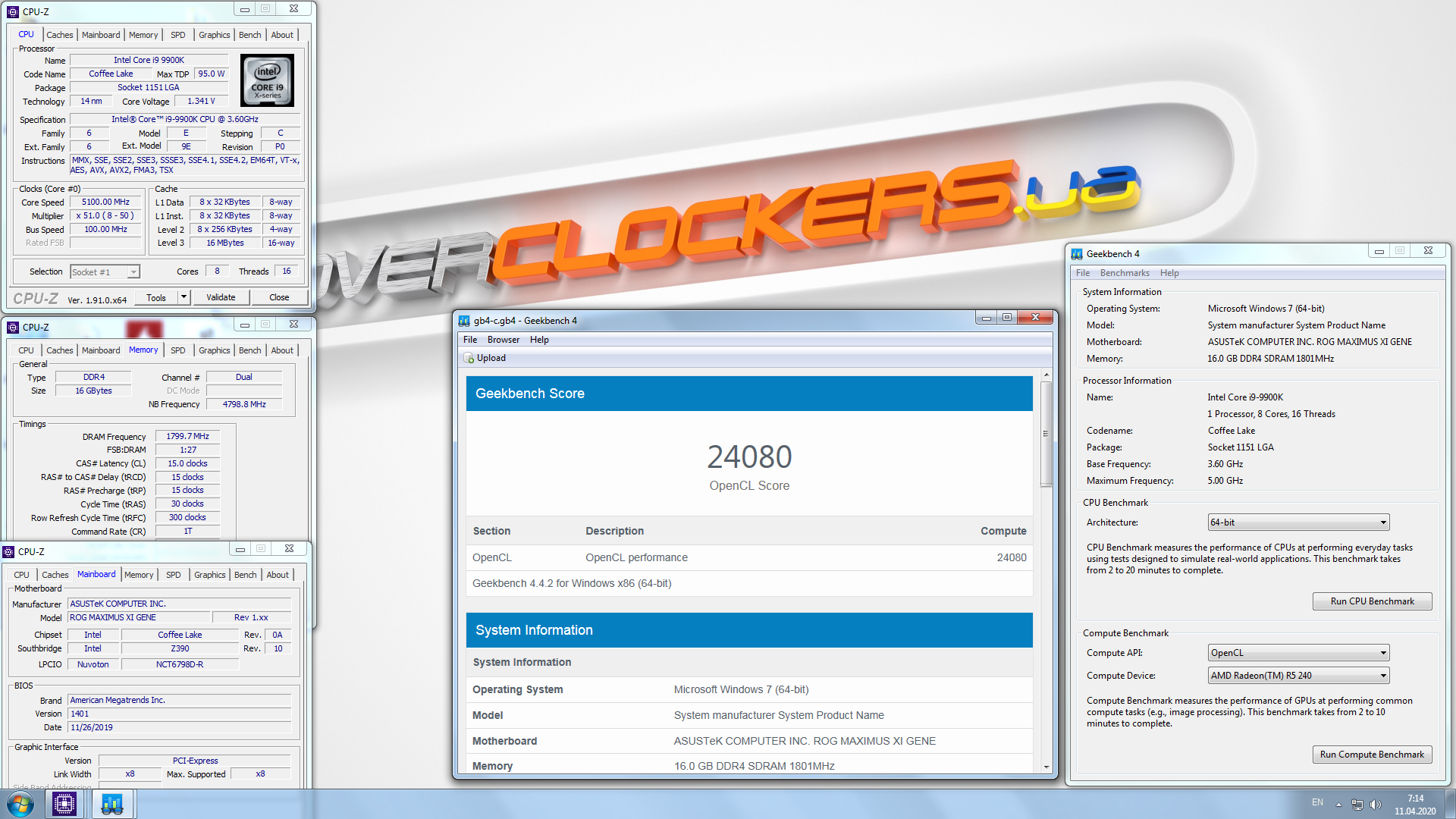1456x819 pixels.
Task: Click the Core Voltage 1.341 V value
Action: [x=201, y=101]
